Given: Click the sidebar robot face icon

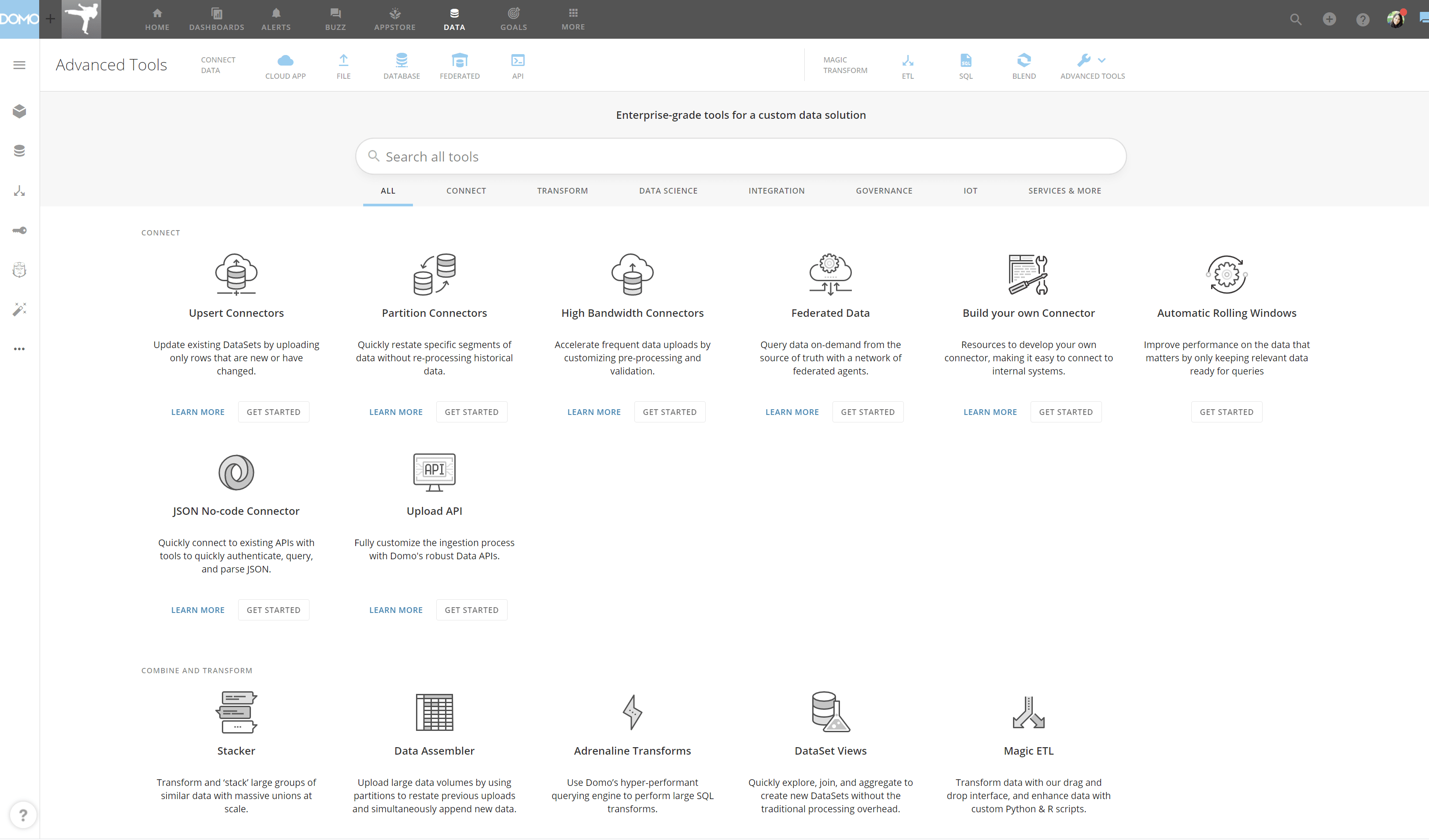Looking at the screenshot, I should tap(19, 270).
